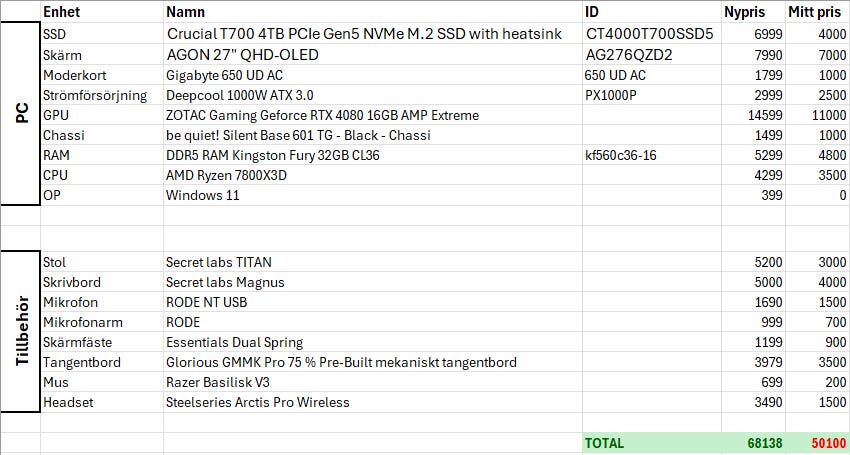The height and width of the screenshot is (455, 850).
Task: Click the DDR5 Kingston Fury 32GB cell
Action: pyautogui.click(x=373, y=155)
